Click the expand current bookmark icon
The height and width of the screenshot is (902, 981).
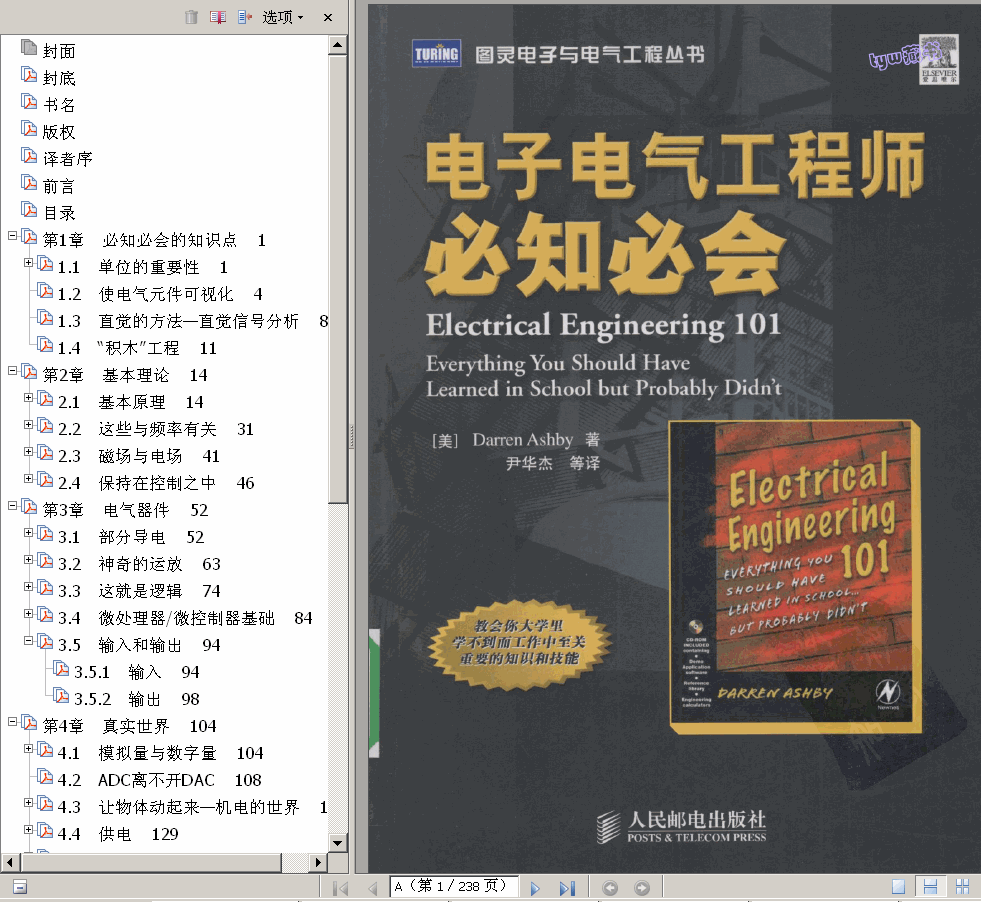[245, 17]
